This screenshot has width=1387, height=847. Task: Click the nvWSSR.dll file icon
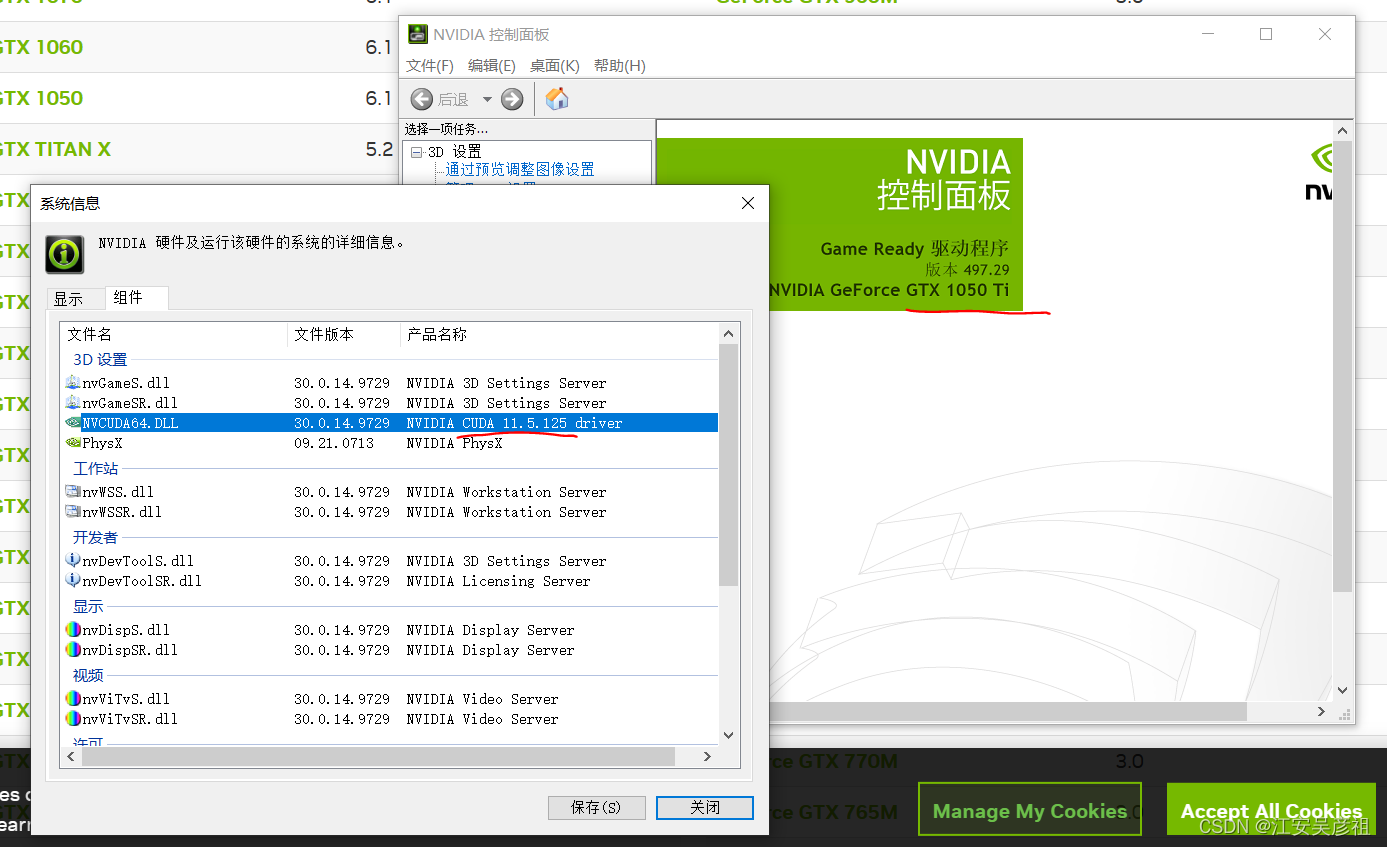point(73,511)
